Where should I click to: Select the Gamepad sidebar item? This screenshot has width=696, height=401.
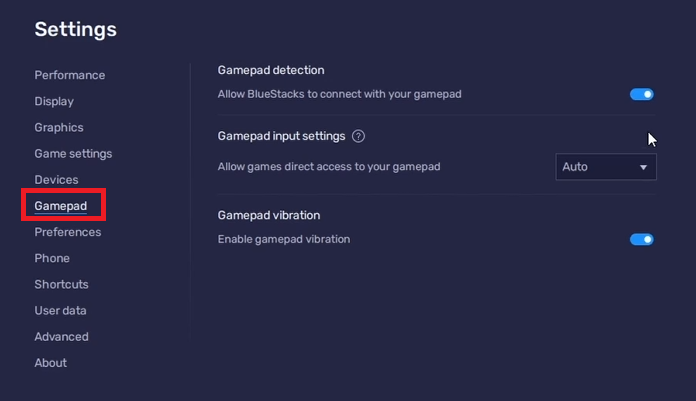click(61, 206)
